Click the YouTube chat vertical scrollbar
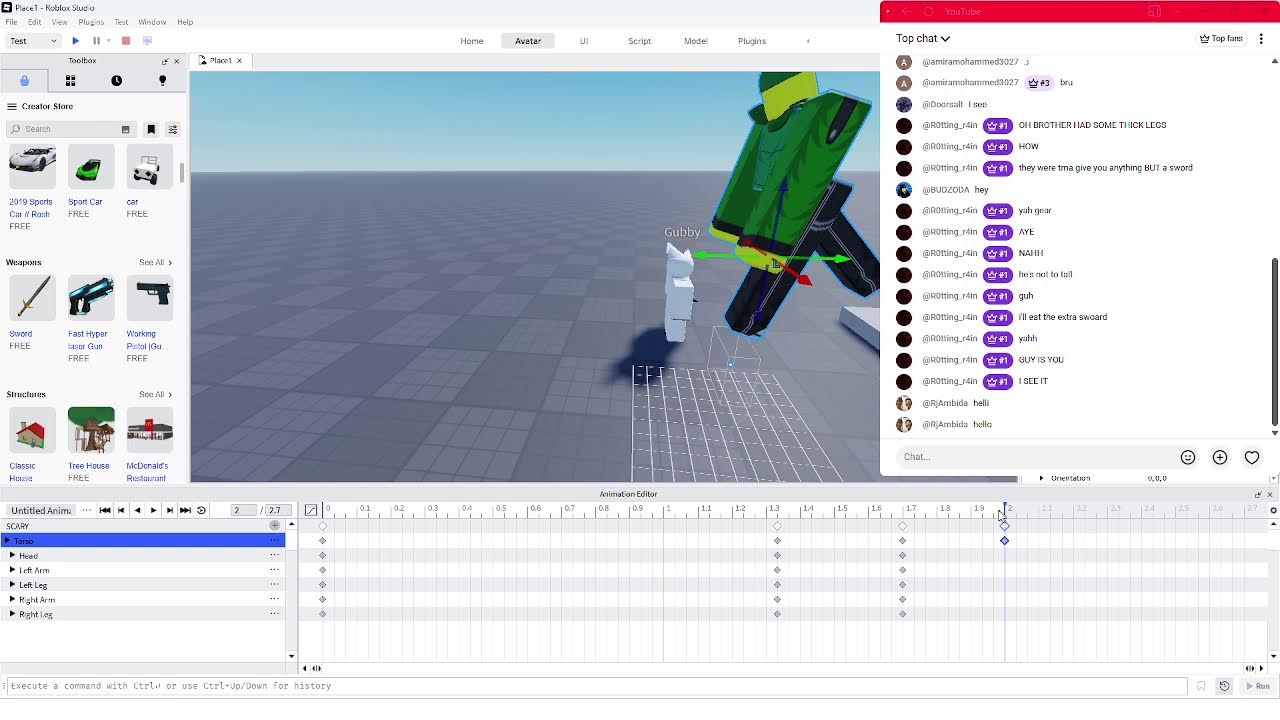 coord(1274,342)
